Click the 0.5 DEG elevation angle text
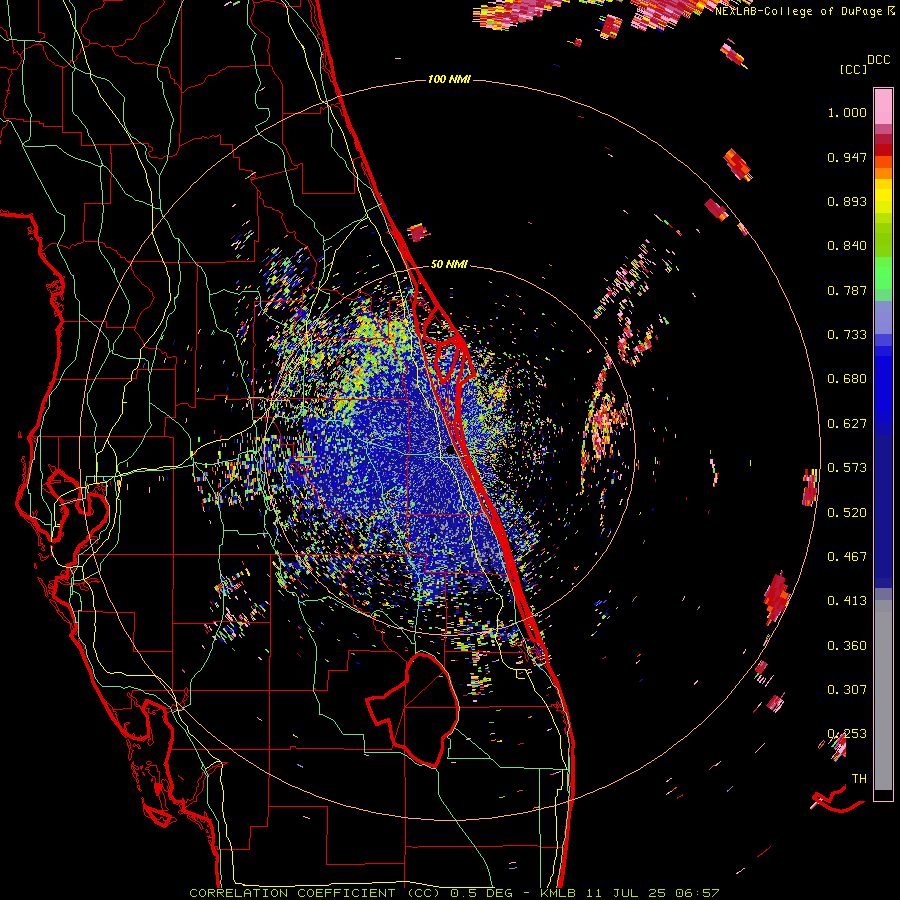Viewport: 900px width, 900px height. click(481, 893)
